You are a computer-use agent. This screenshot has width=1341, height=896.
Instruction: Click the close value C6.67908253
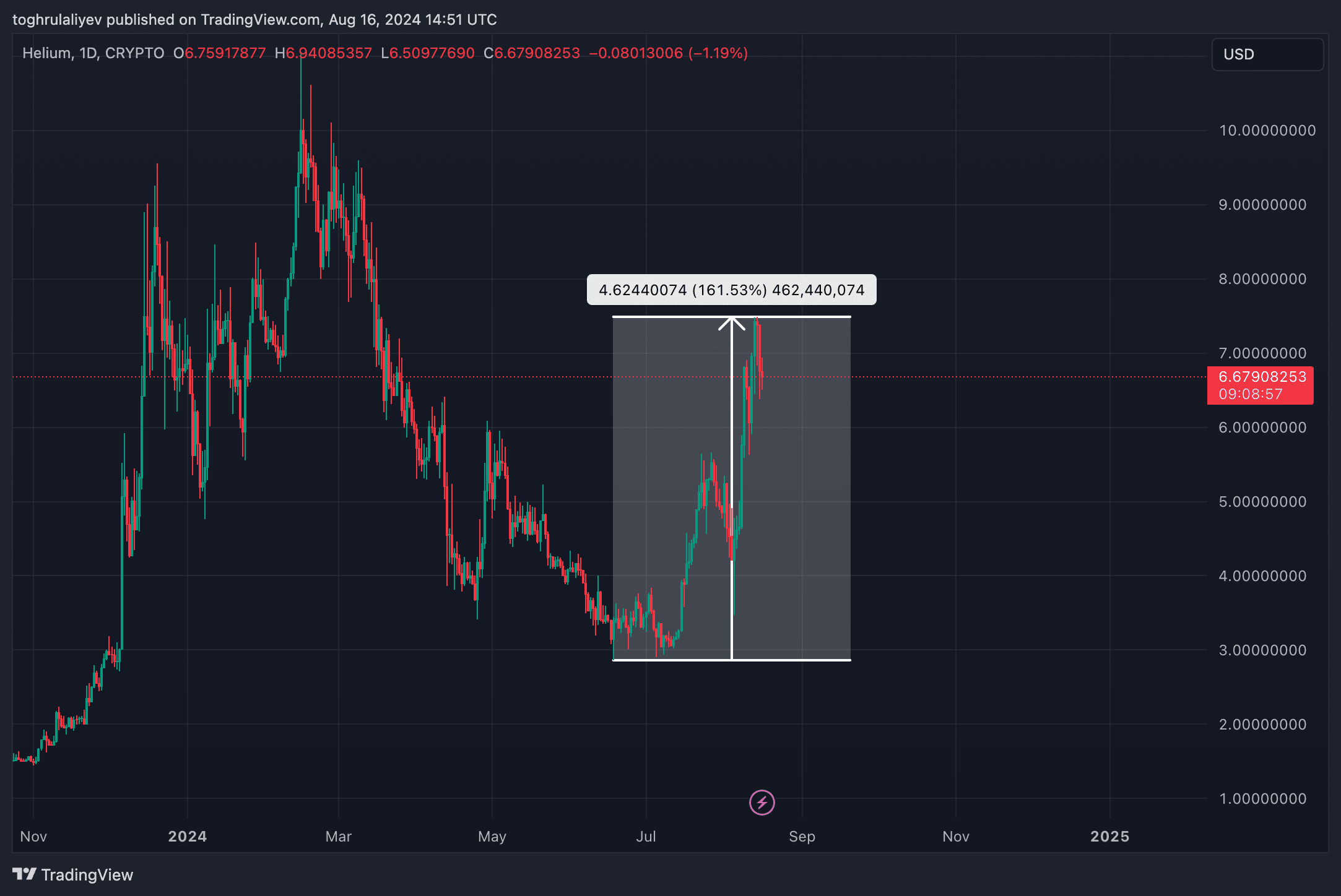click(x=532, y=53)
